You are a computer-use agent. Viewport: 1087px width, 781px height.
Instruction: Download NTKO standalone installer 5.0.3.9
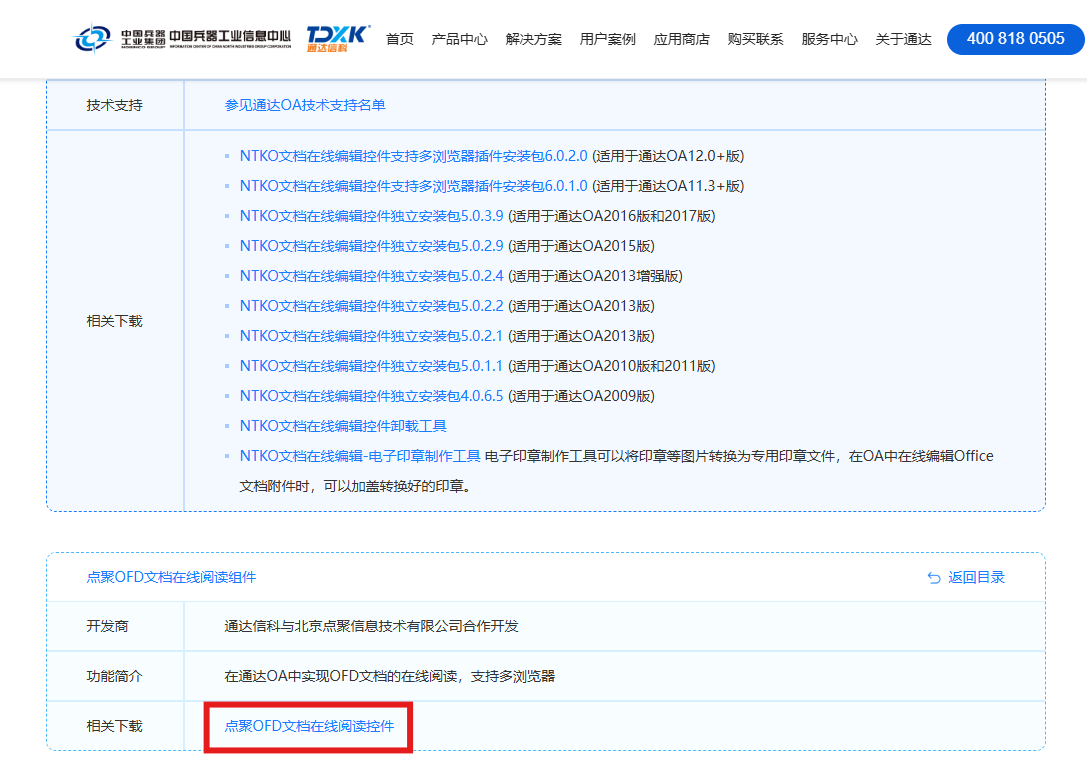click(371, 216)
